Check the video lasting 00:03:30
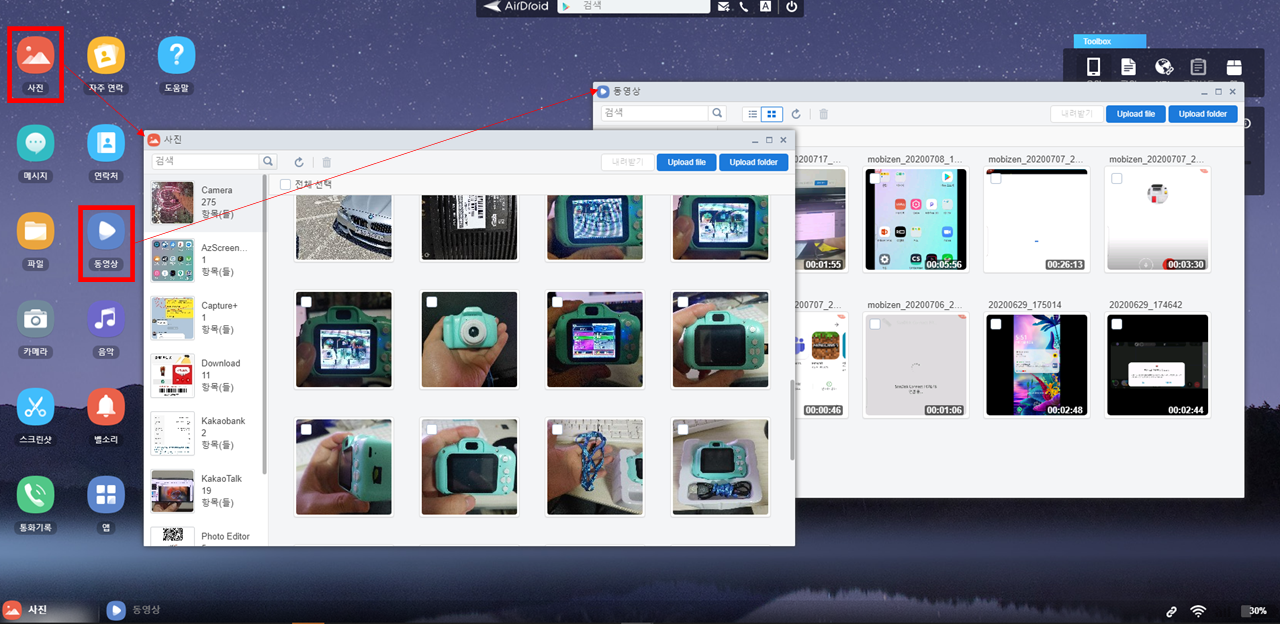 tap(1117, 178)
